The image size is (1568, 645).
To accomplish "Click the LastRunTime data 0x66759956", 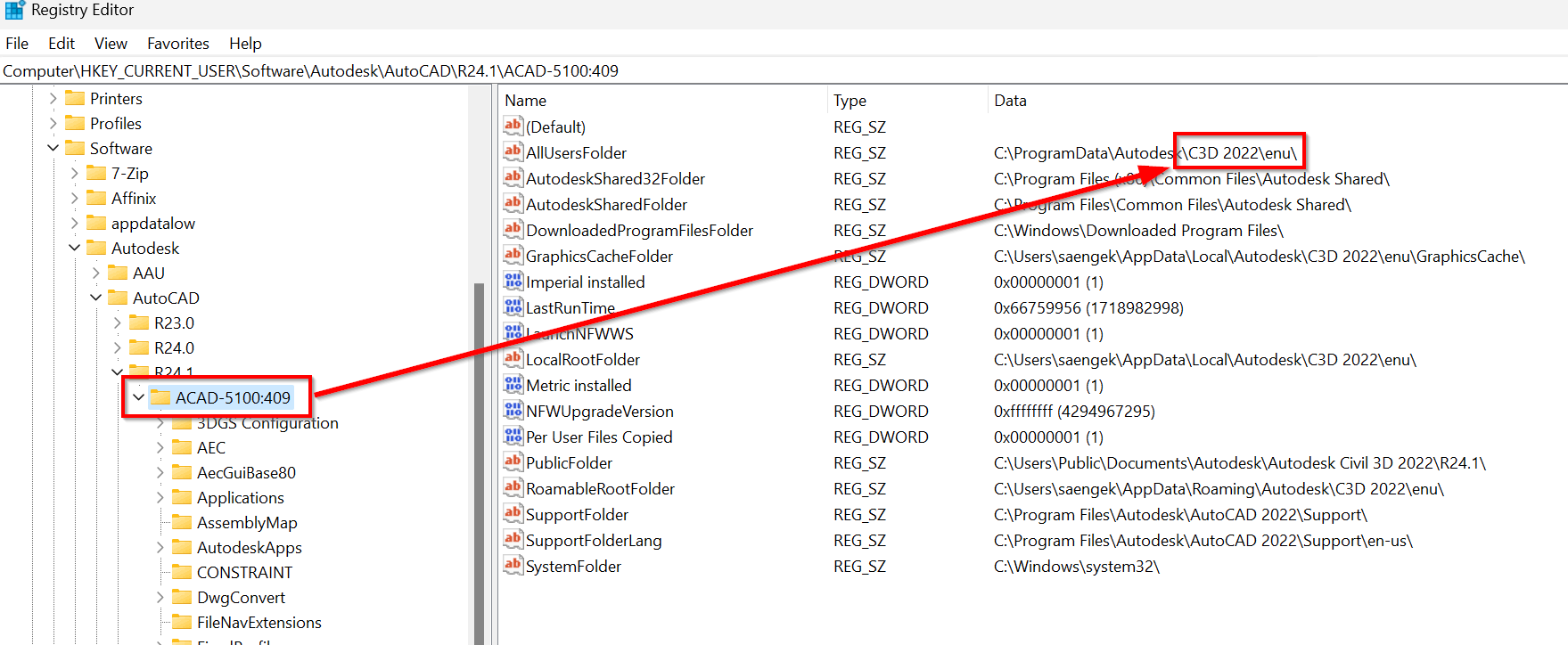I will point(1088,307).
